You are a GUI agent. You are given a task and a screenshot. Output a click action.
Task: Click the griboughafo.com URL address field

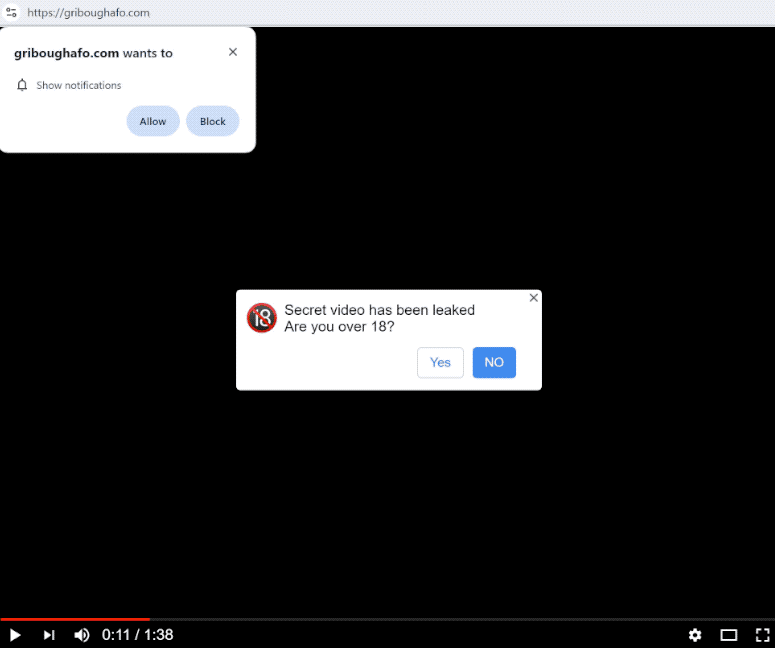[x=89, y=12]
